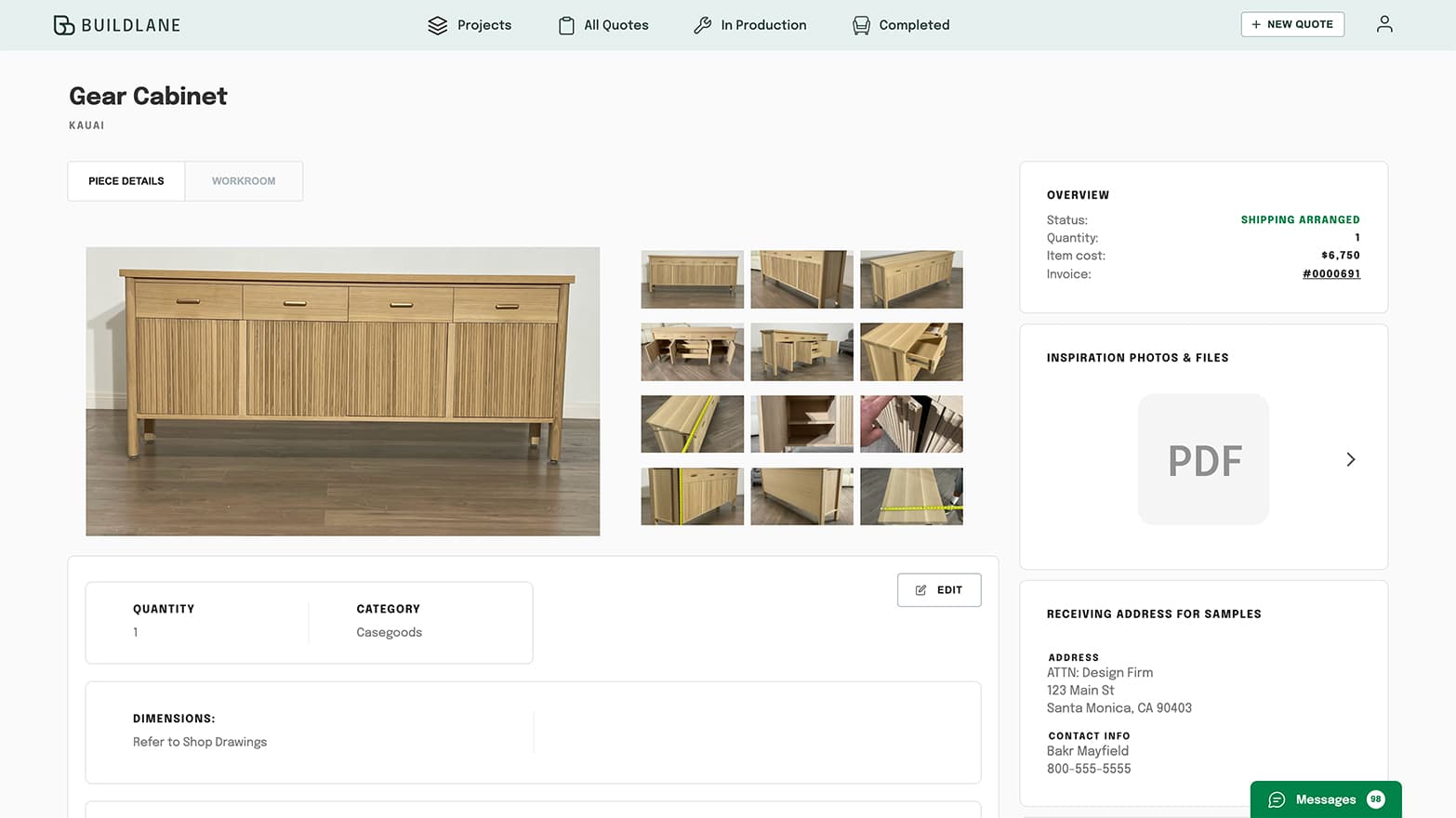Click the main cabinet photo
This screenshot has height=818, width=1456.
[x=342, y=391]
